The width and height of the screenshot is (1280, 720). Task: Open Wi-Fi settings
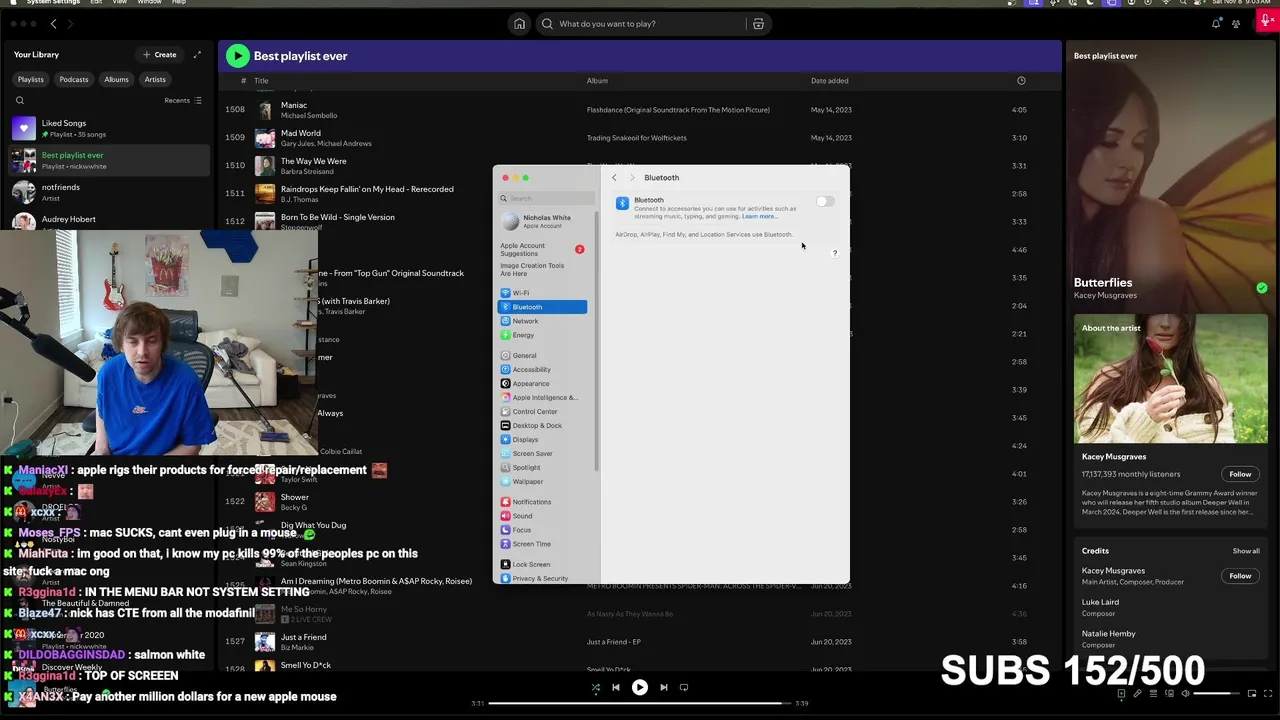point(542,293)
